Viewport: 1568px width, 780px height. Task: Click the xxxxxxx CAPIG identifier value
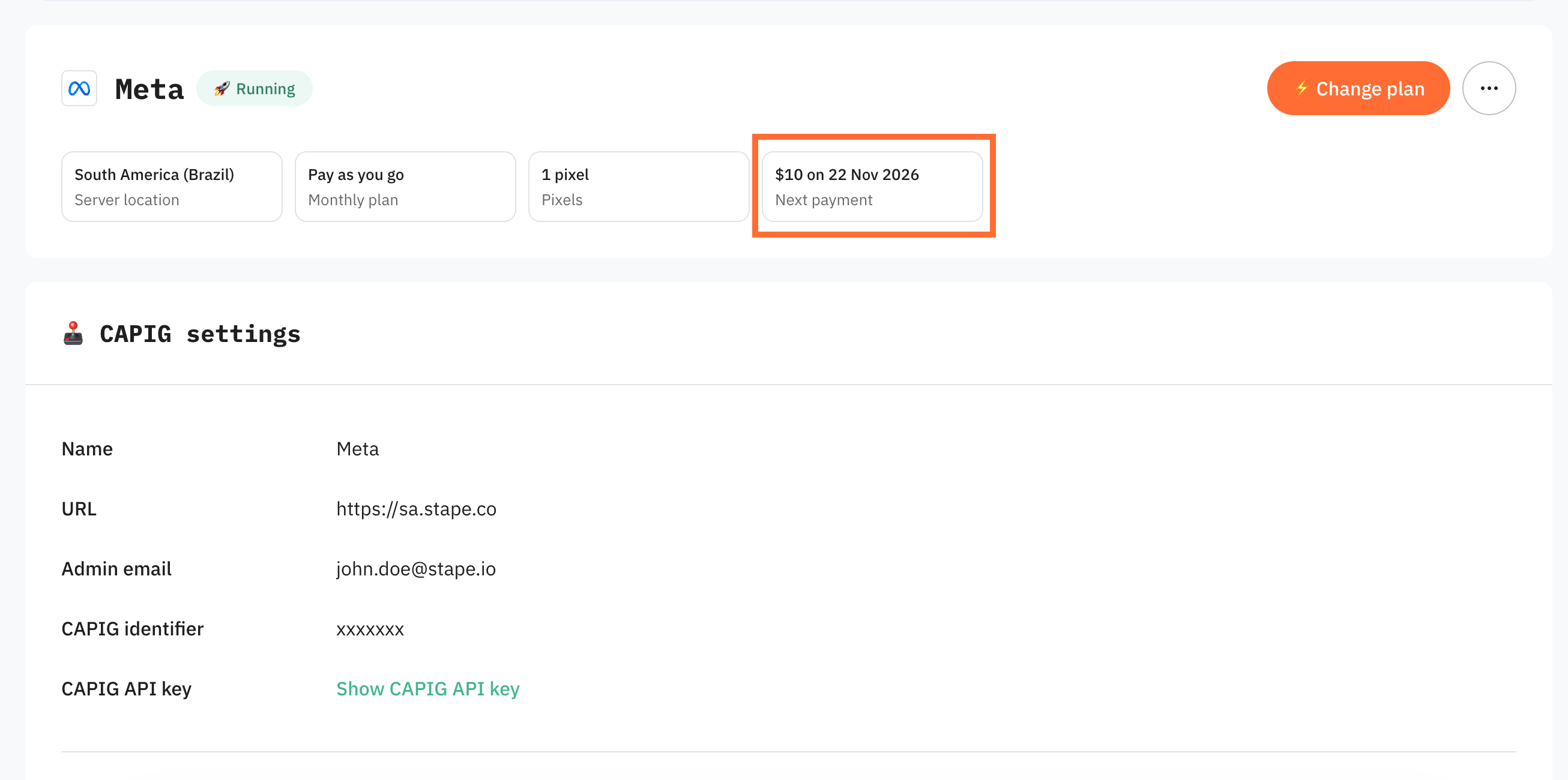[370, 629]
